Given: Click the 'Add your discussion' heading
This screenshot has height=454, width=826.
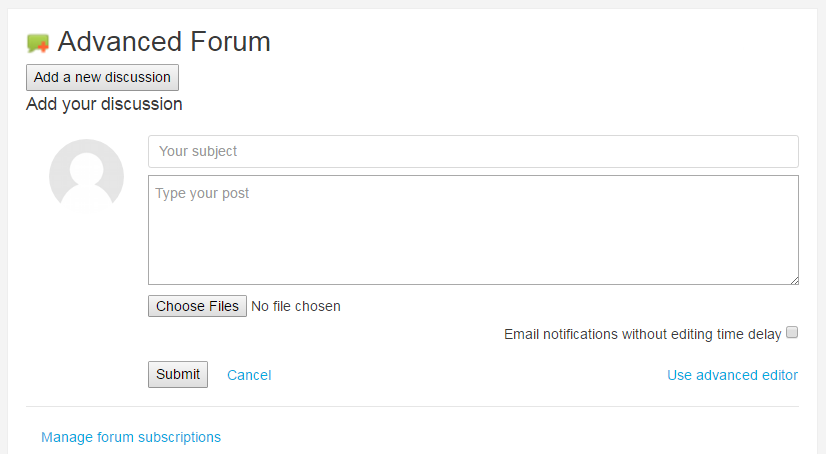Looking at the screenshot, I should [x=104, y=104].
